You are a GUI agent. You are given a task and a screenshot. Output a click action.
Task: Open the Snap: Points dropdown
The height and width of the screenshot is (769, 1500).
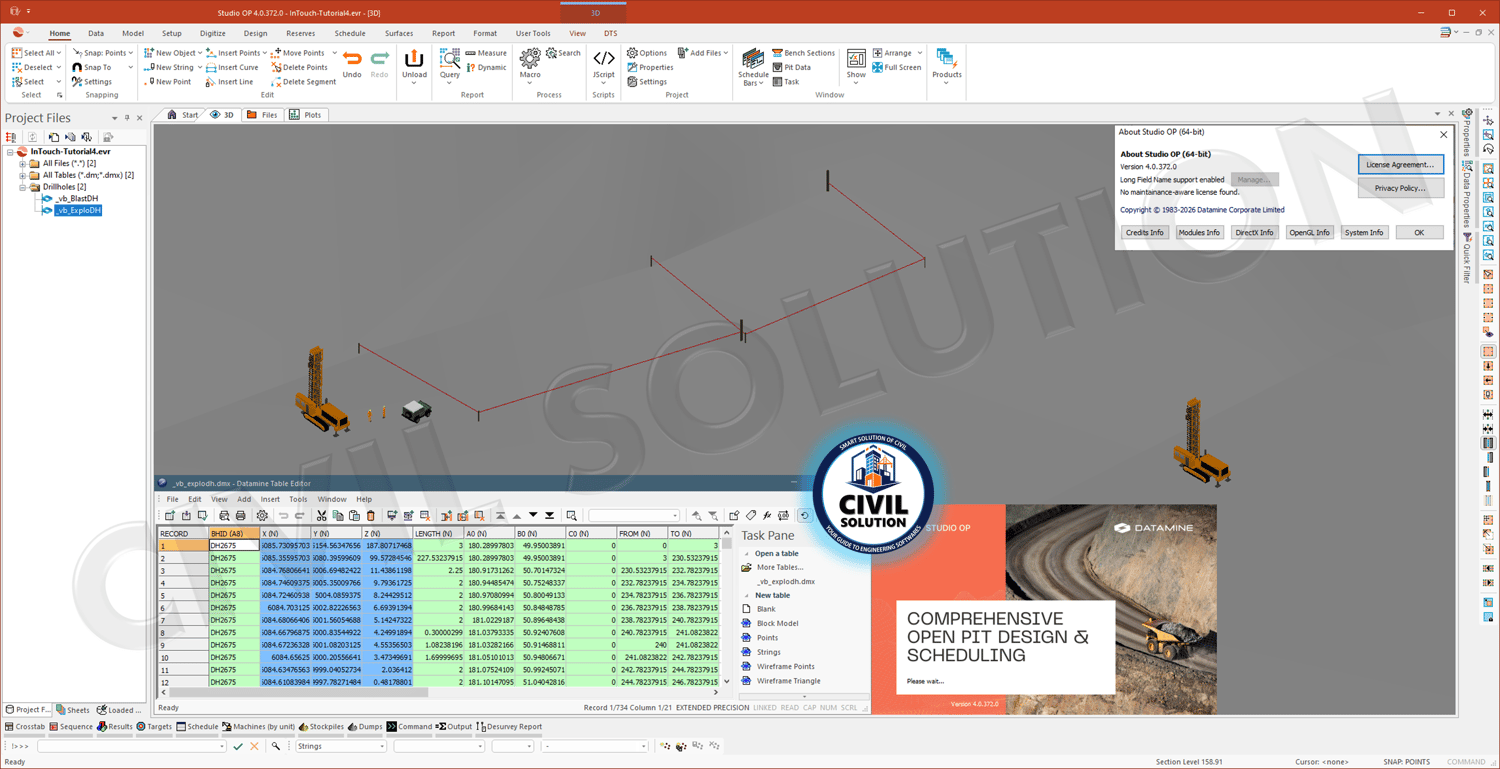tap(131, 53)
